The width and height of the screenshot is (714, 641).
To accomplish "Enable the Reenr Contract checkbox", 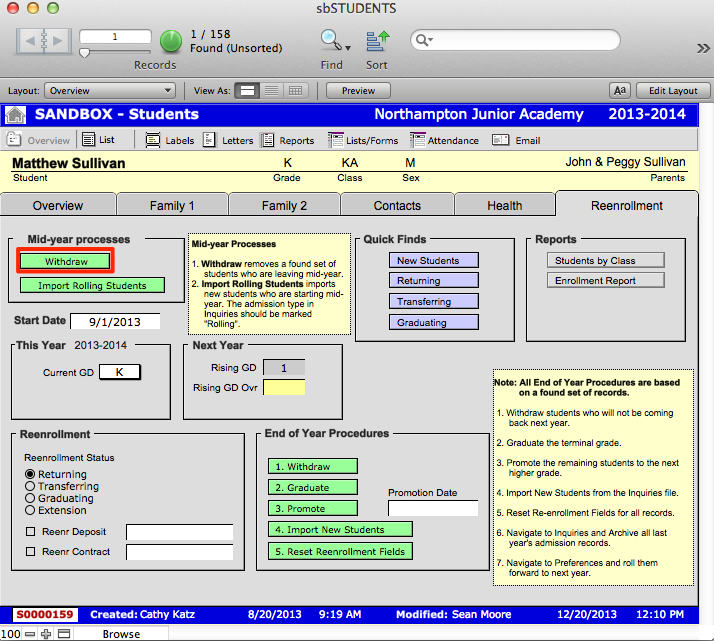I will pyautogui.click(x=30, y=552).
